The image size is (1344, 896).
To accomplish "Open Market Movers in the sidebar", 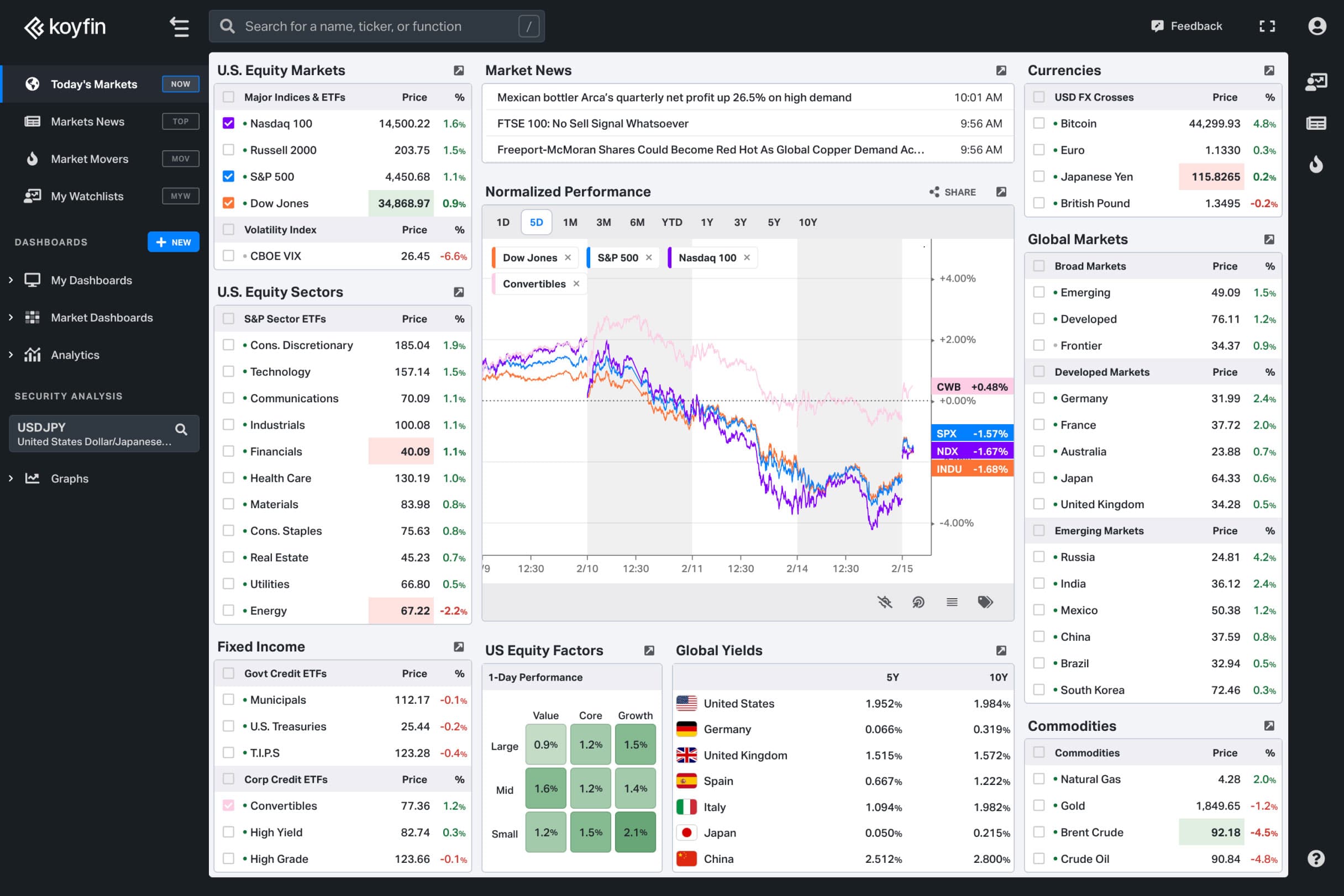I will (x=89, y=159).
